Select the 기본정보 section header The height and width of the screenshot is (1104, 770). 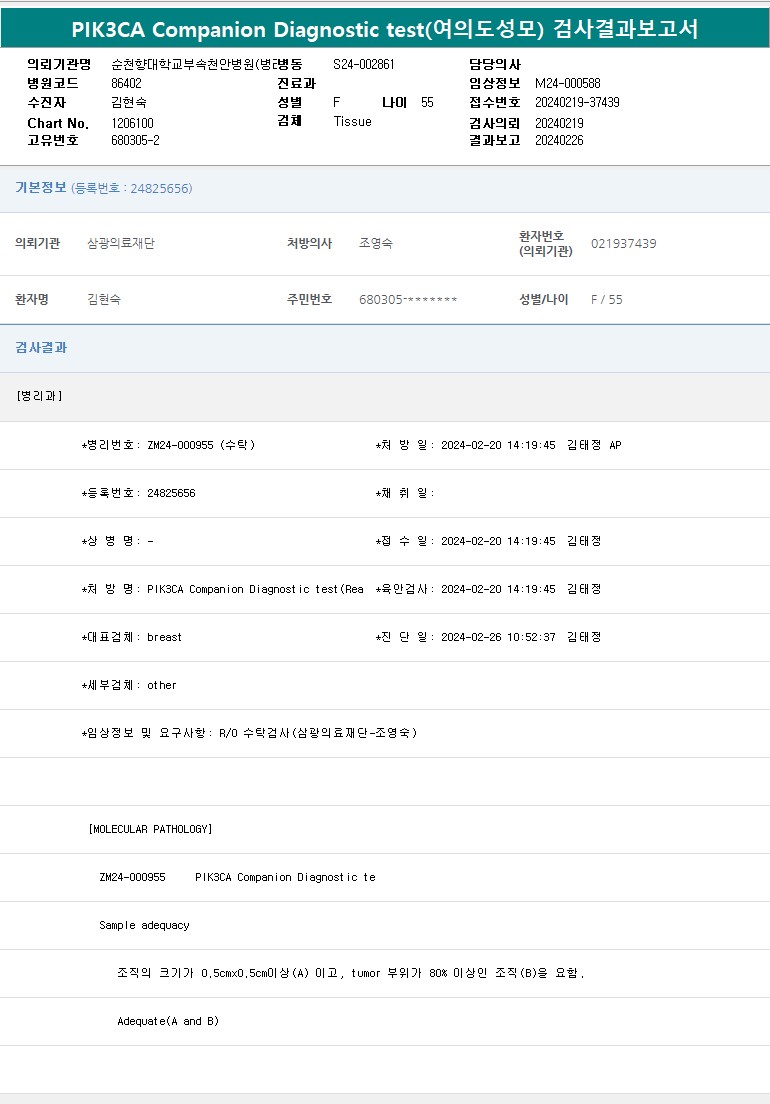[x=41, y=188]
